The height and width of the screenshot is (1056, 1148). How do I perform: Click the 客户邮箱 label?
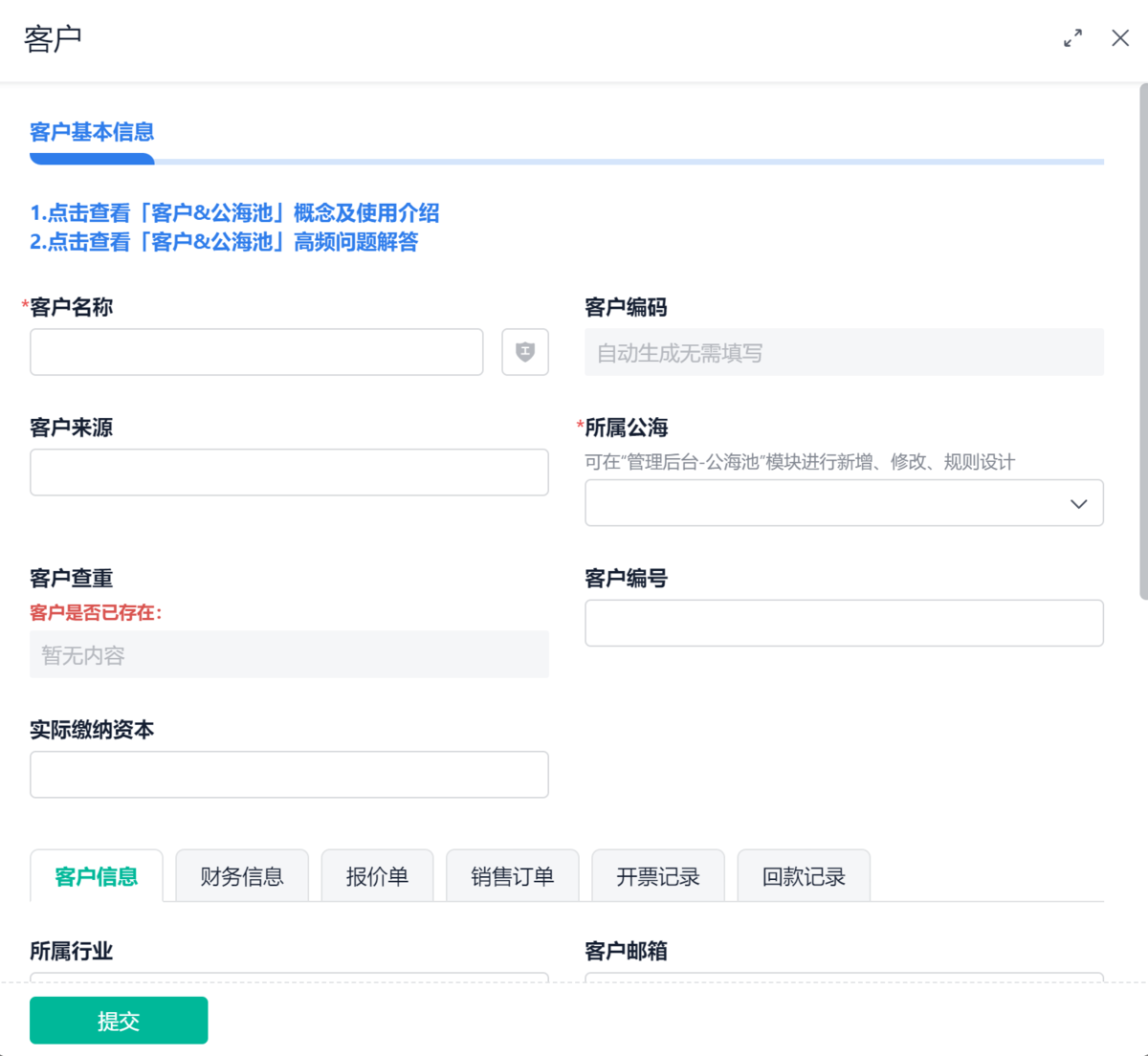[x=627, y=951]
